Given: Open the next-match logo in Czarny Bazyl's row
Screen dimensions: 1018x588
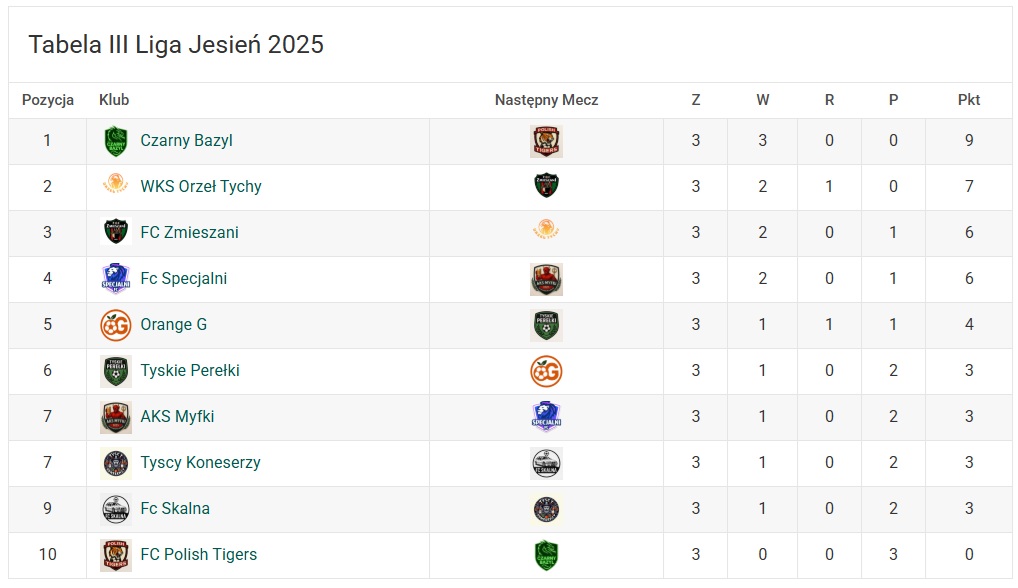Looking at the screenshot, I should (x=546, y=141).
